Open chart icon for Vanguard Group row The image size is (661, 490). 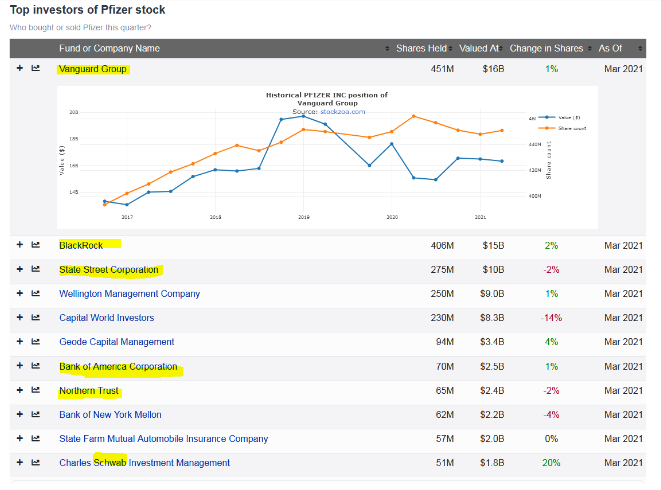35,68
